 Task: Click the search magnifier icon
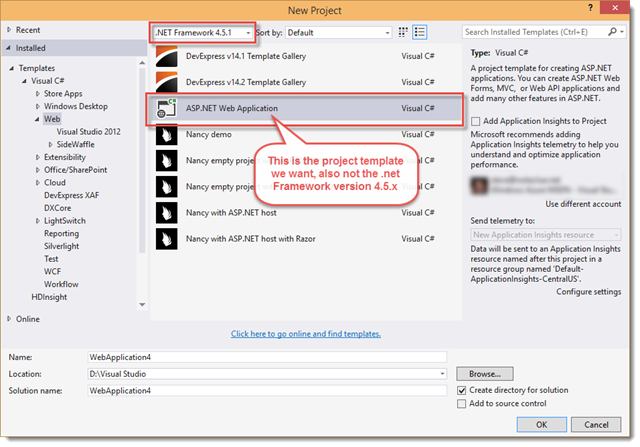click(x=612, y=32)
